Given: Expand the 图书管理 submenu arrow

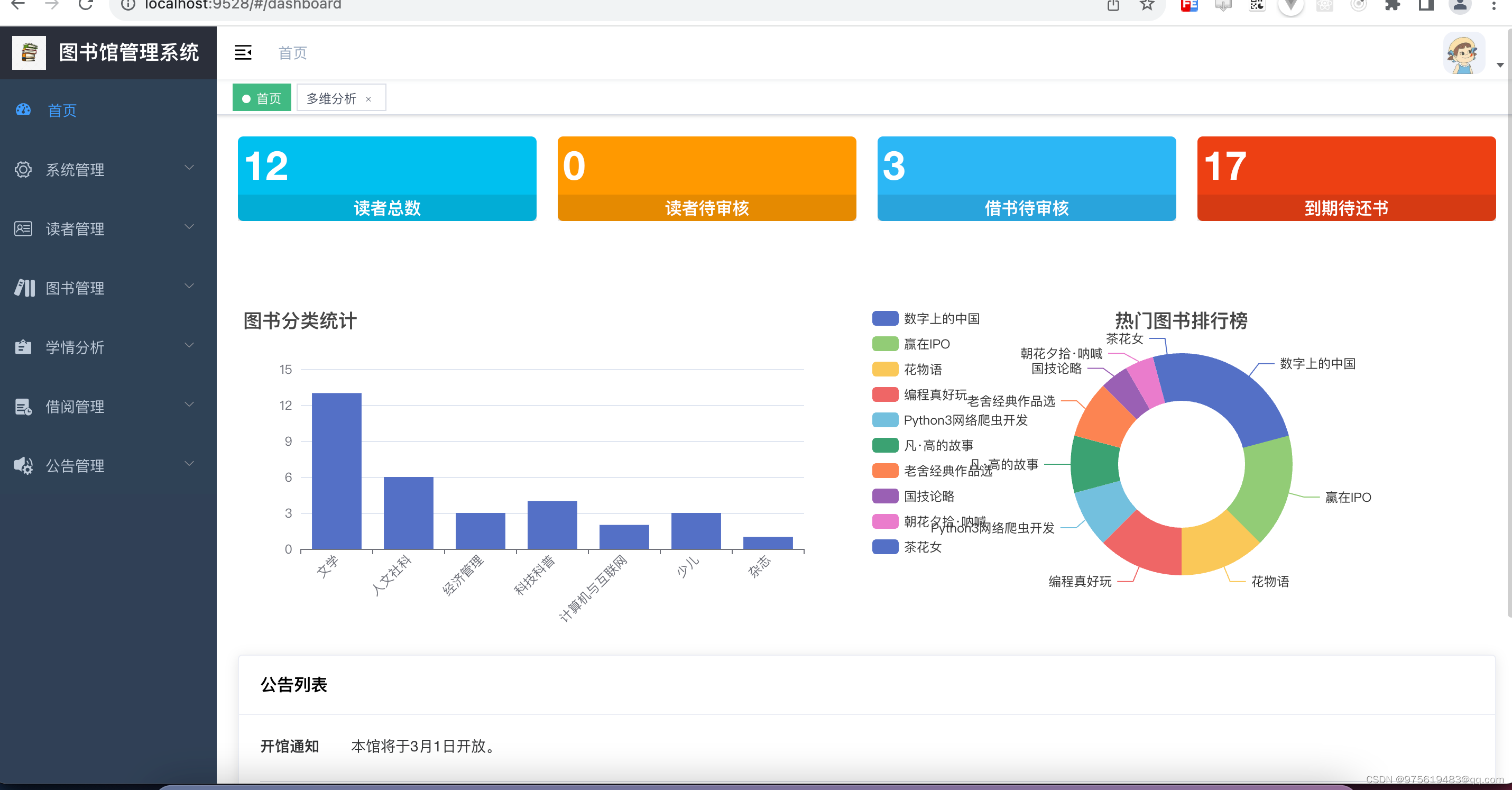Looking at the screenshot, I should pyautogui.click(x=189, y=286).
